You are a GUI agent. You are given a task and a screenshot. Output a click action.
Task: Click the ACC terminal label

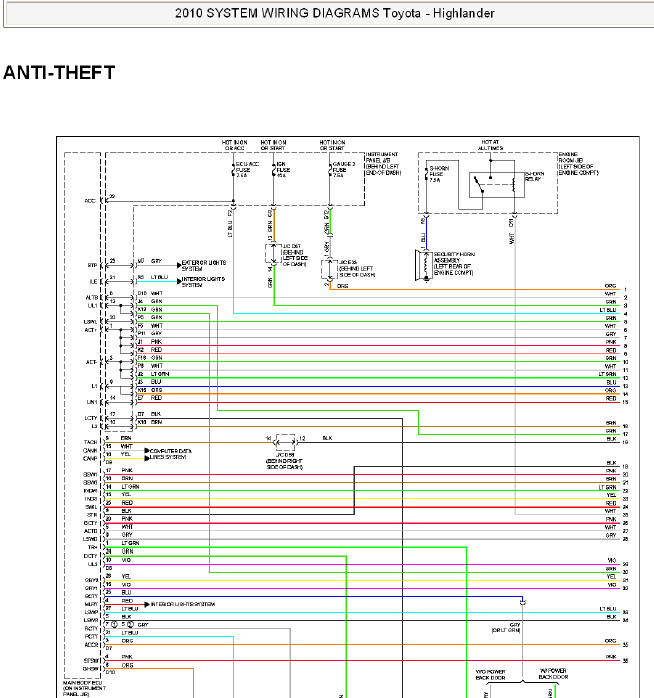pos(90,201)
